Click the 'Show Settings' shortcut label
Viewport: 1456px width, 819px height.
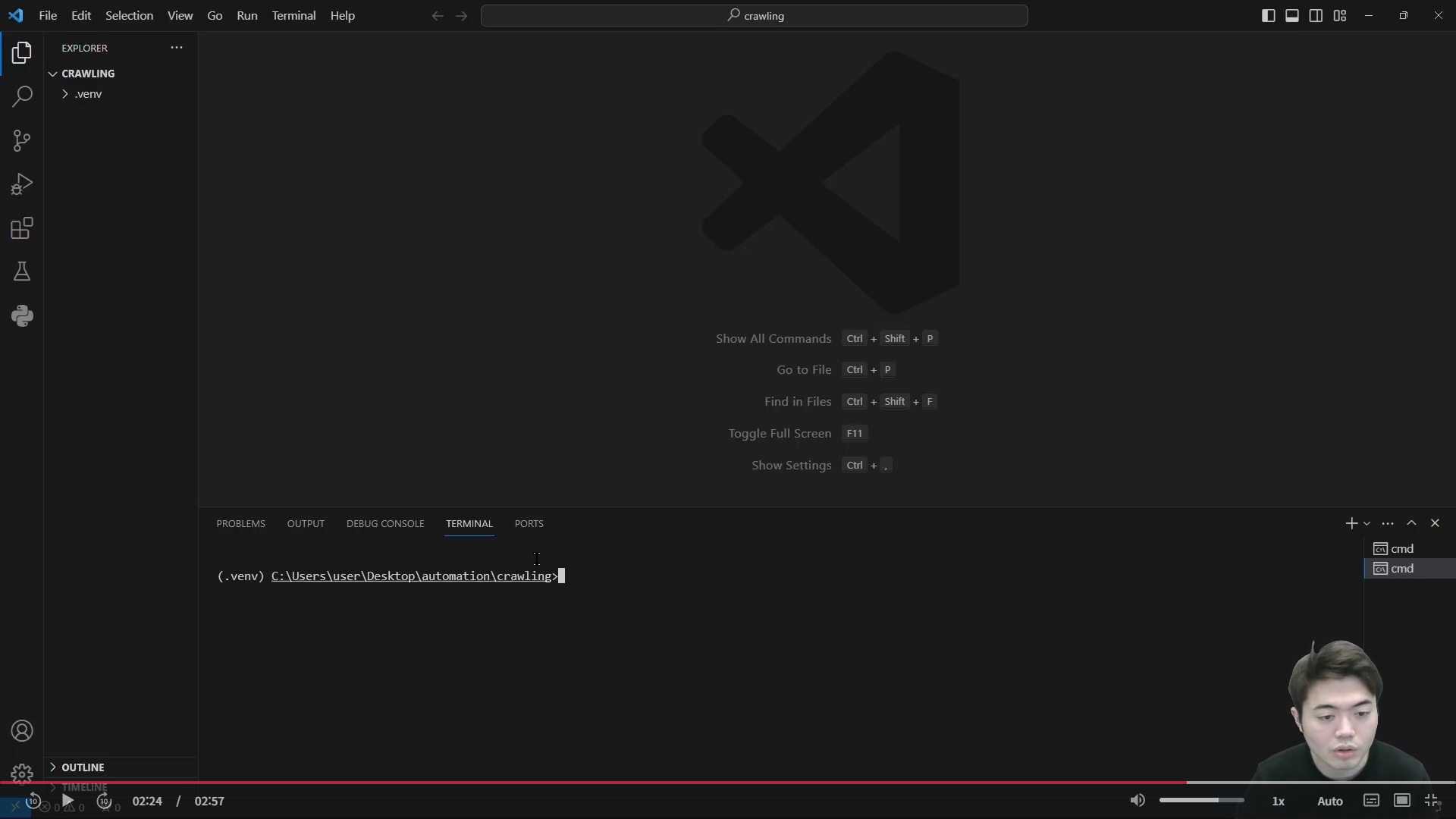[x=792, y=466]
